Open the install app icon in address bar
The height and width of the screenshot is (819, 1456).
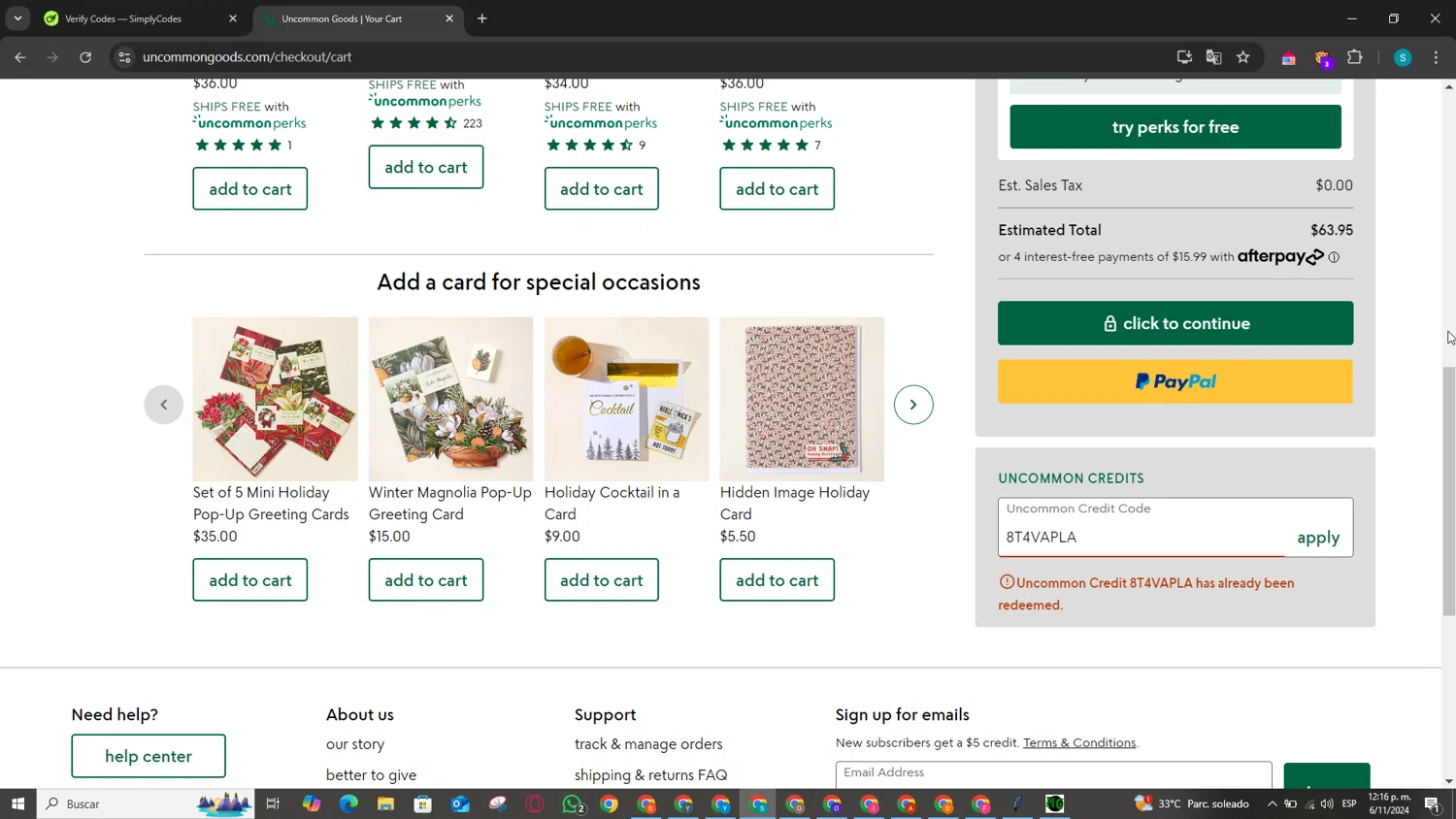[x=1184, y=57]
